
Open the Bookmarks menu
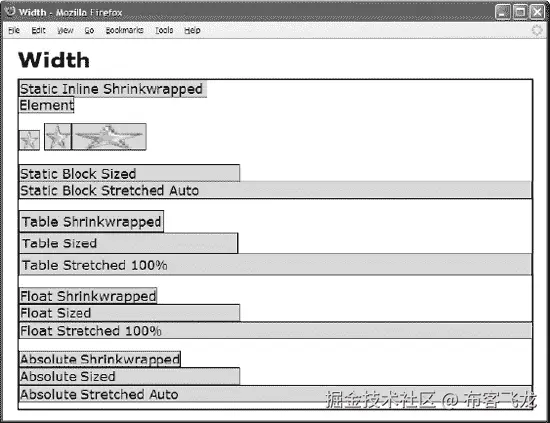click(125, 30)
